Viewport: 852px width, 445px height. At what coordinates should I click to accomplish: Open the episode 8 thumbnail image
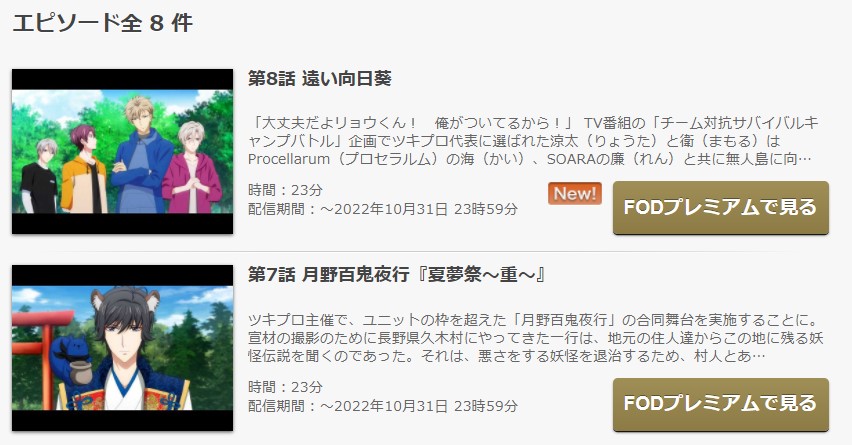pos(122,152)
